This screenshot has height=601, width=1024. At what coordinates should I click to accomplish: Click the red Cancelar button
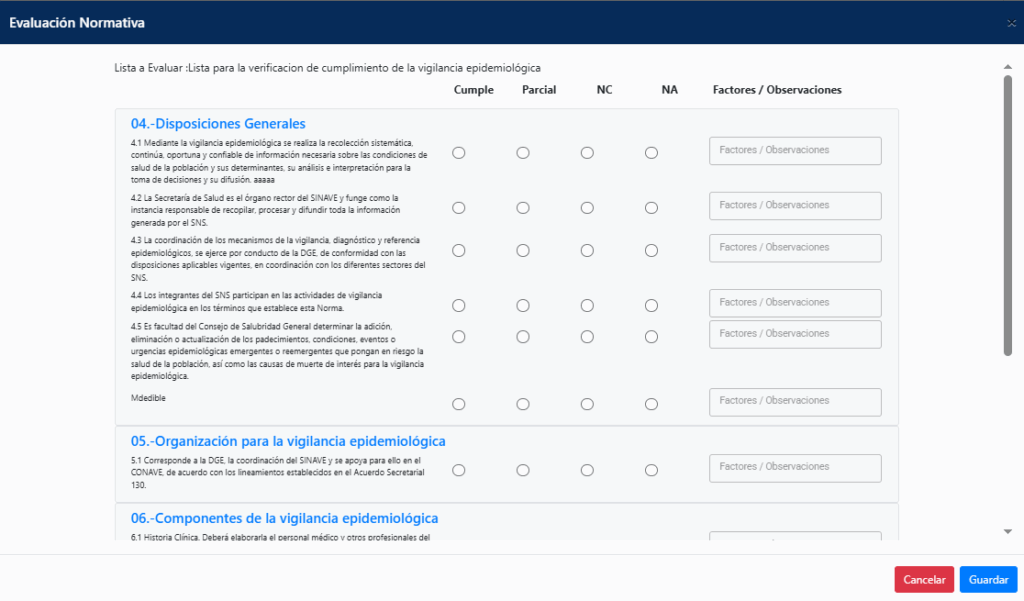(x=924, y=579)
